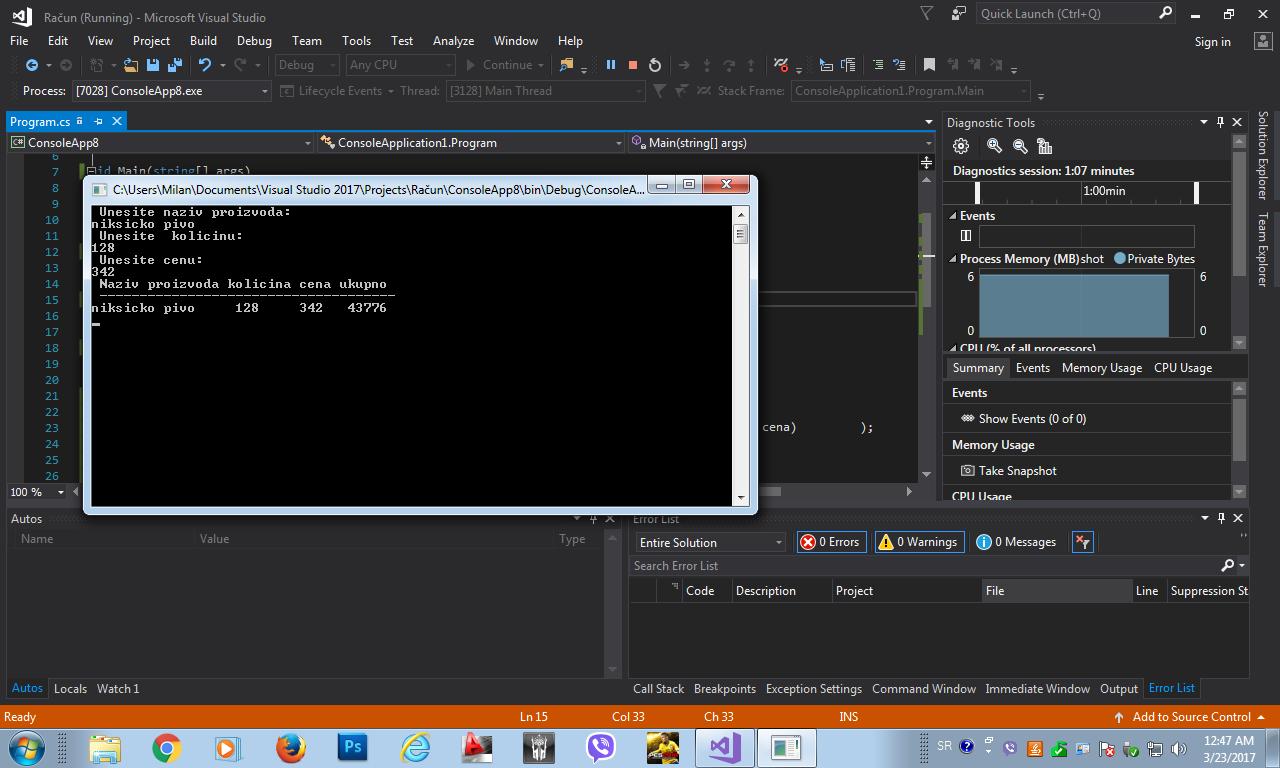
Task: Pause debugging with the Break All icon
Action: click(x=611, y=65)
